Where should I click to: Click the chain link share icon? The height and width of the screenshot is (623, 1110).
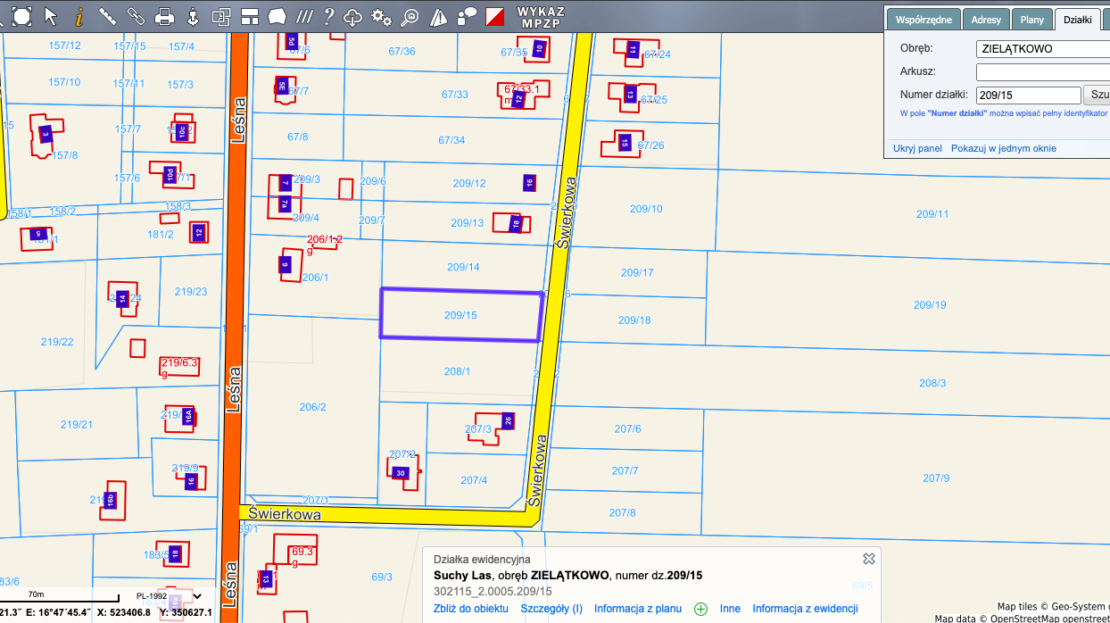(x=135, y=16)
